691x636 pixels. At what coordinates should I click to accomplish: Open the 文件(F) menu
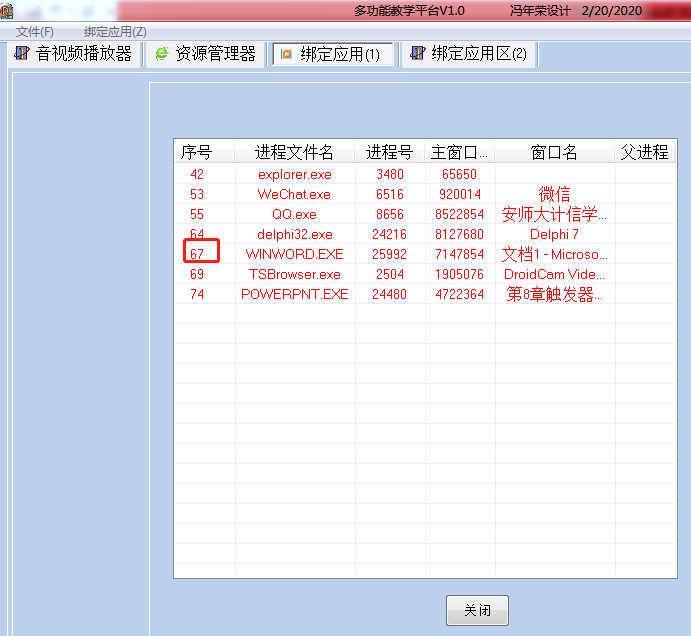coord(34,32)
